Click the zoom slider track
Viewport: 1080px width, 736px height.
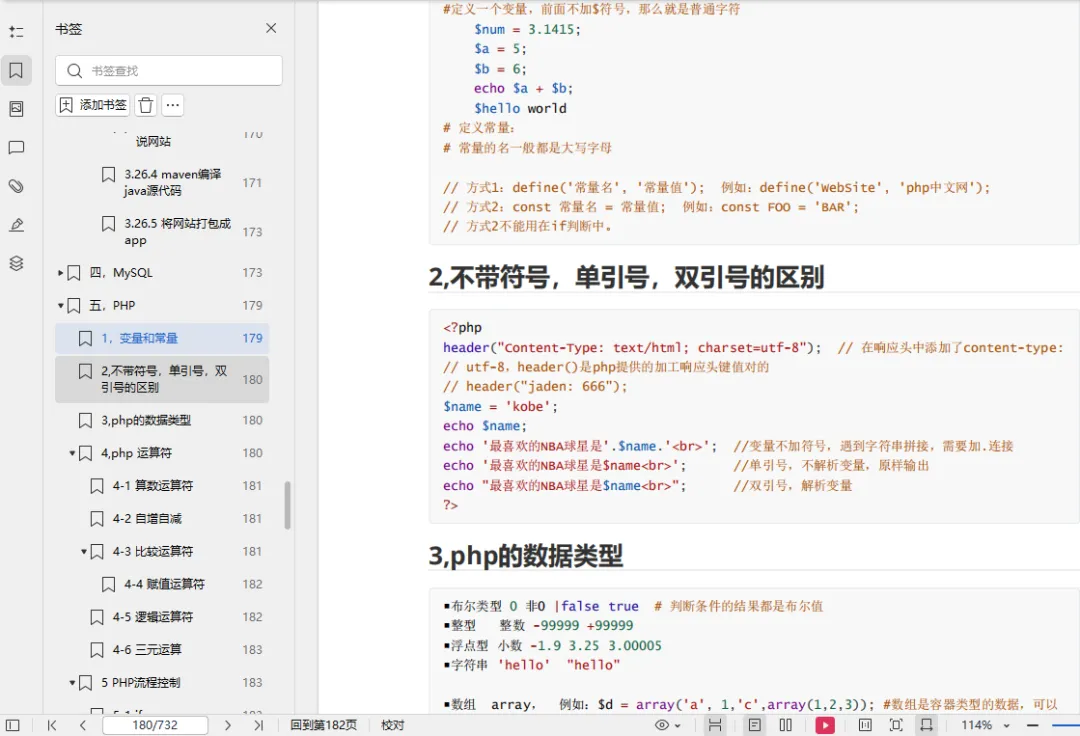[x=1066, y=725]
